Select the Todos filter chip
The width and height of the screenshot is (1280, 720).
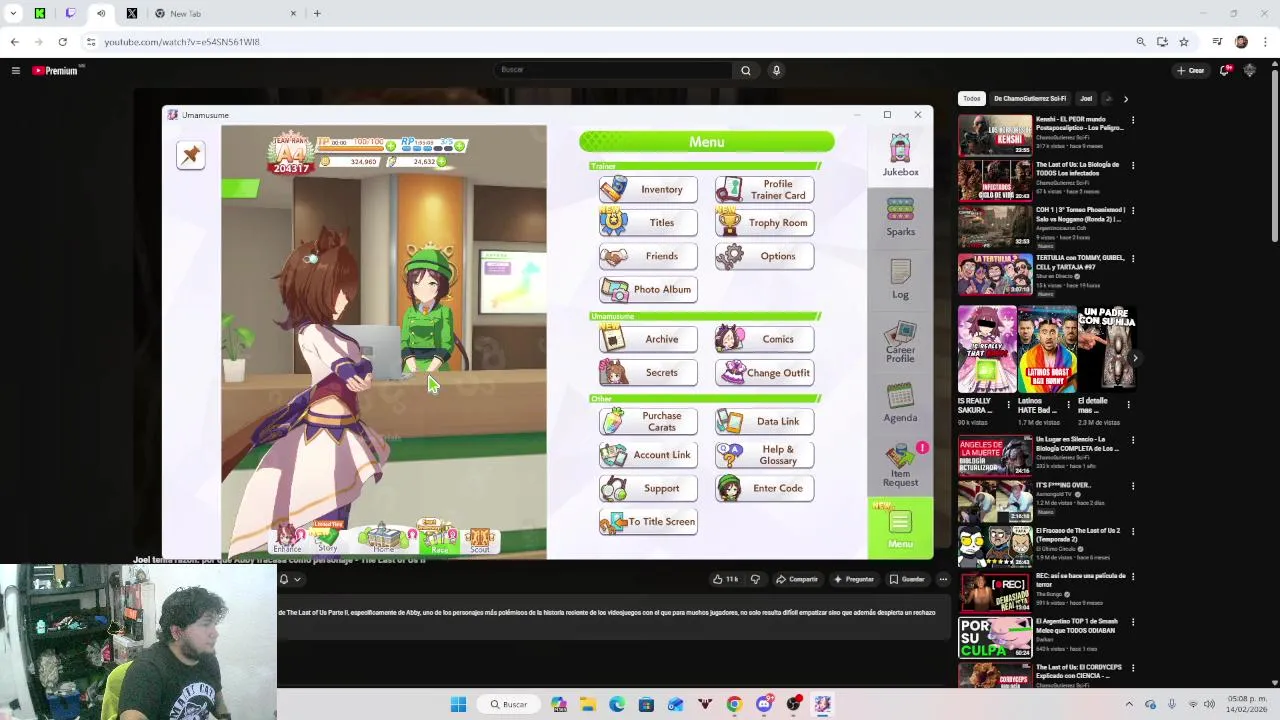(x=972, y=99)
